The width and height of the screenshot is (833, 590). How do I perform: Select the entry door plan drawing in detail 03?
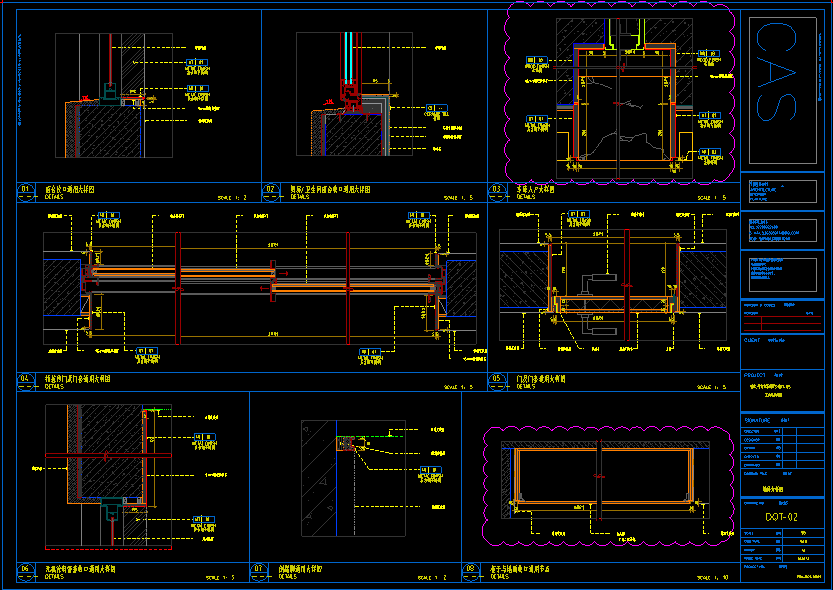pos(624,99)
